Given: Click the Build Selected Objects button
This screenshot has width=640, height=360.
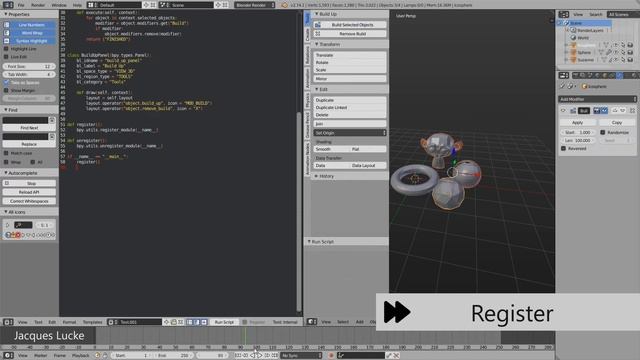Looking at the screenshot, I should (x=350, y=25).
